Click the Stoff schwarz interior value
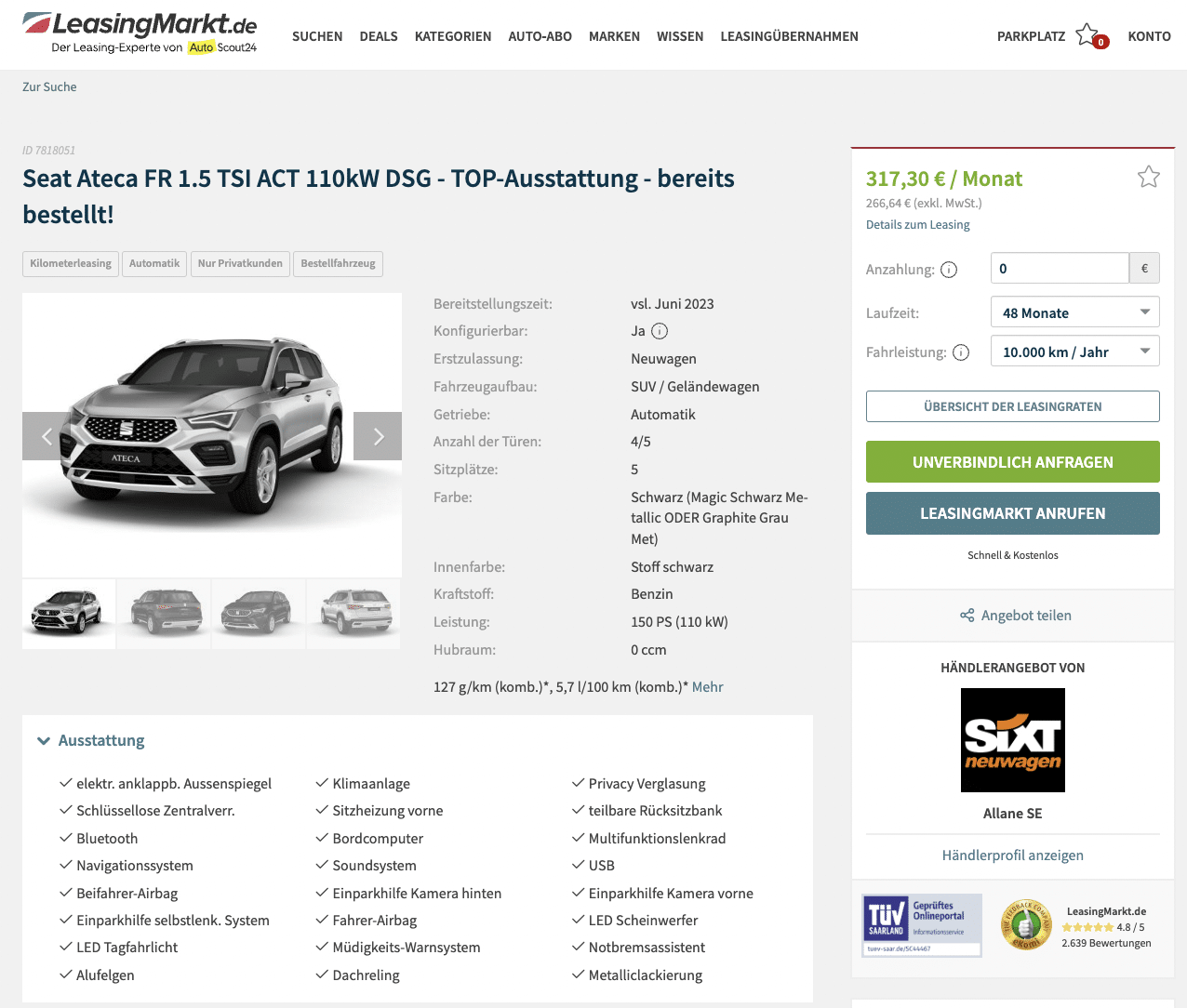This screenshot has height=1008, width=1187. tap(673, 567)
